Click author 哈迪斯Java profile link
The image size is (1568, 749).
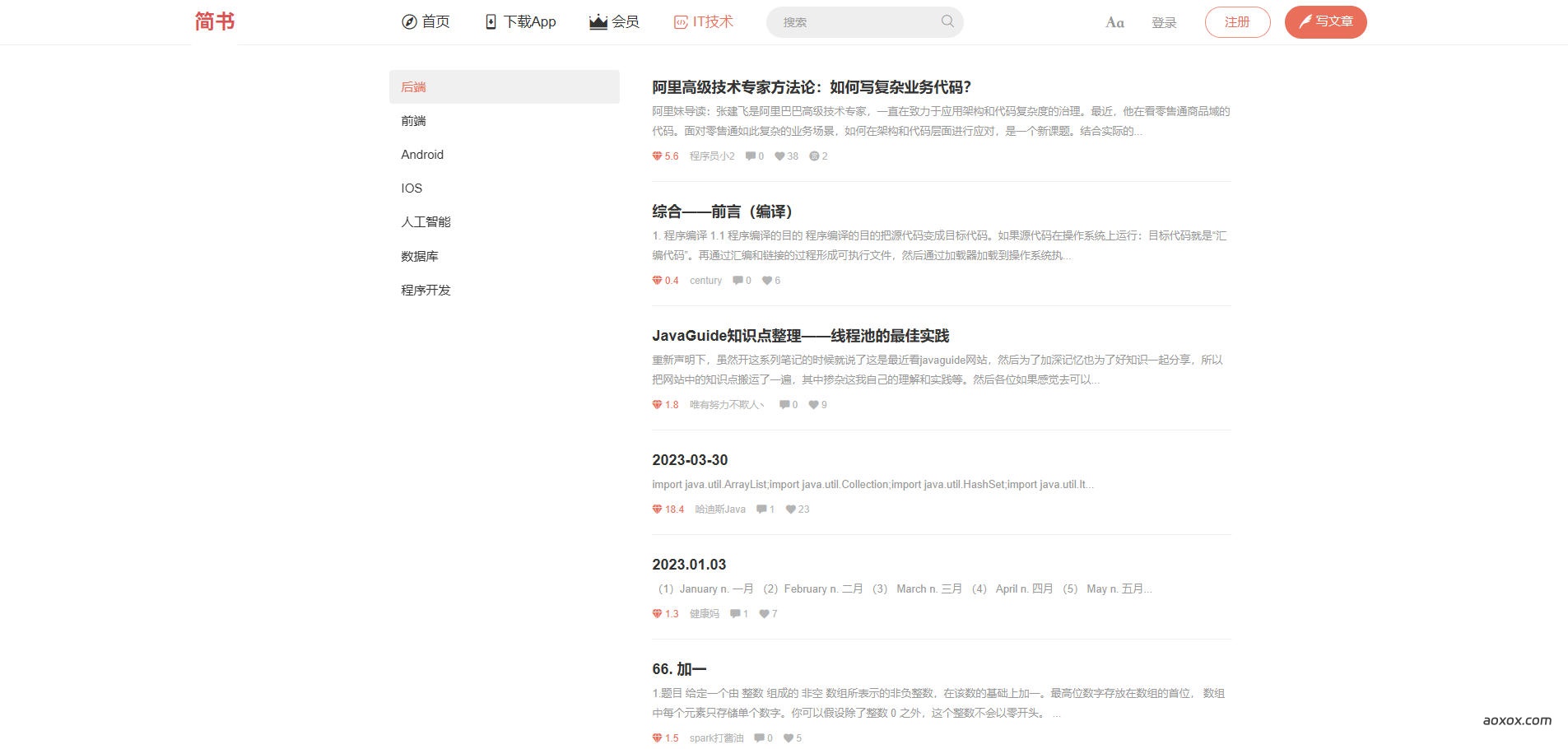point(719,509)
